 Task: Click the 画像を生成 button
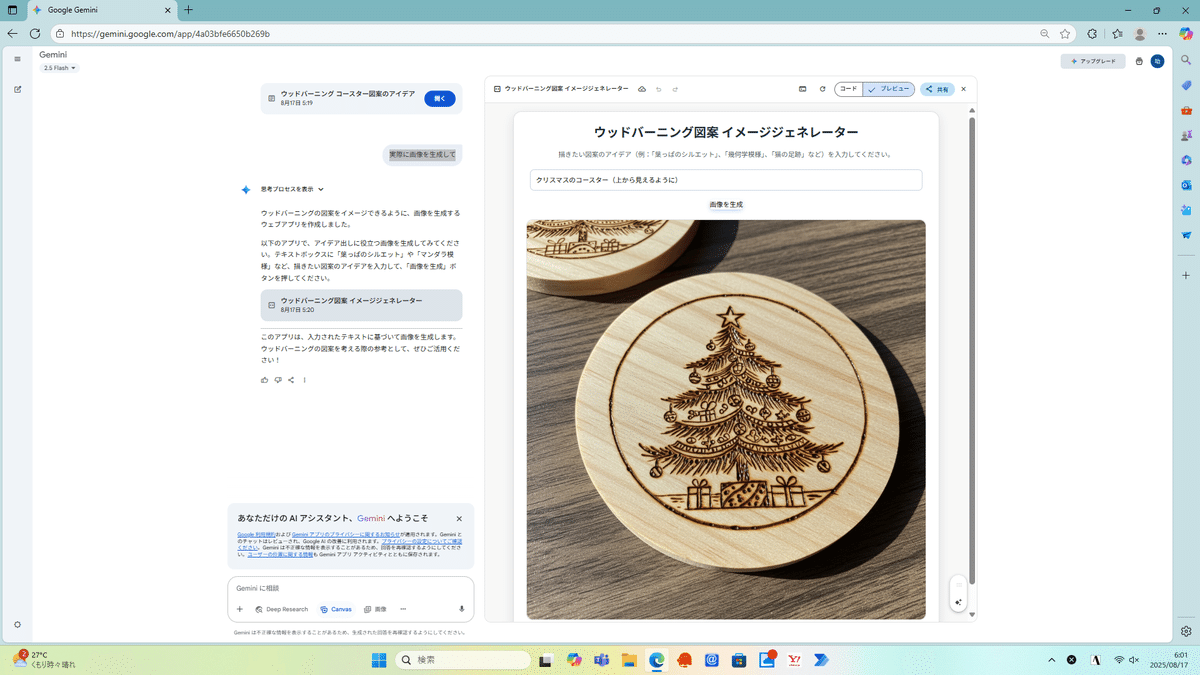[x=726, y=204]
